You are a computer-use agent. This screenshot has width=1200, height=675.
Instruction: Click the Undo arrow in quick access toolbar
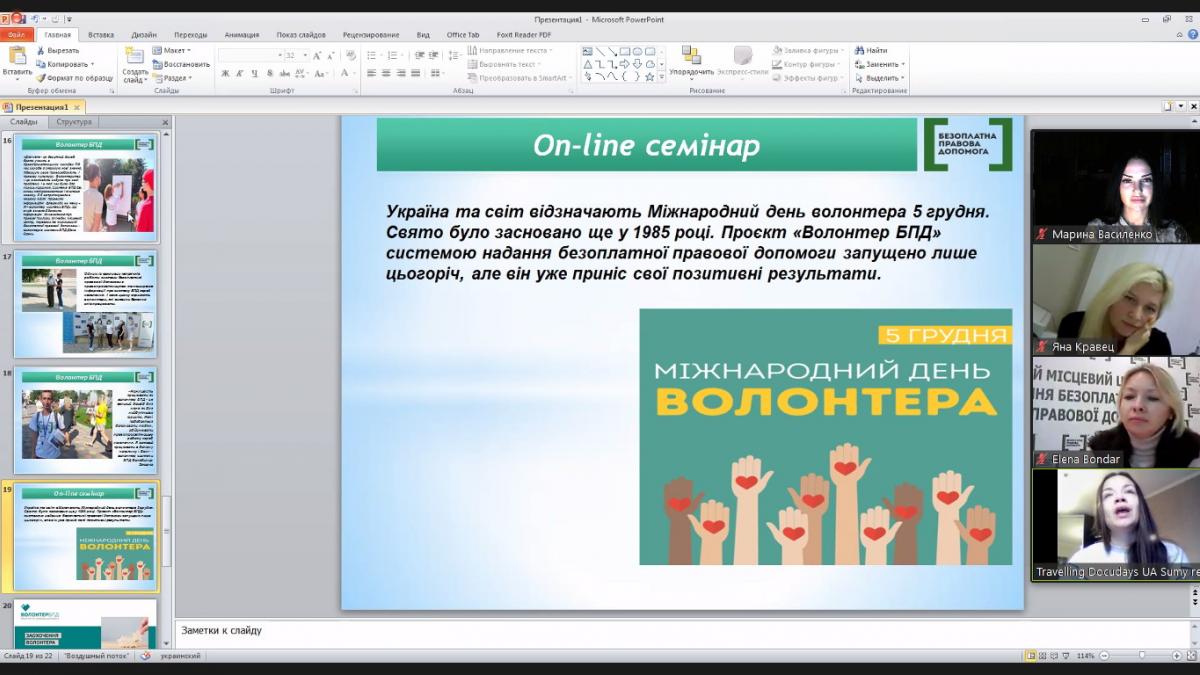click(x=35, y=19)
